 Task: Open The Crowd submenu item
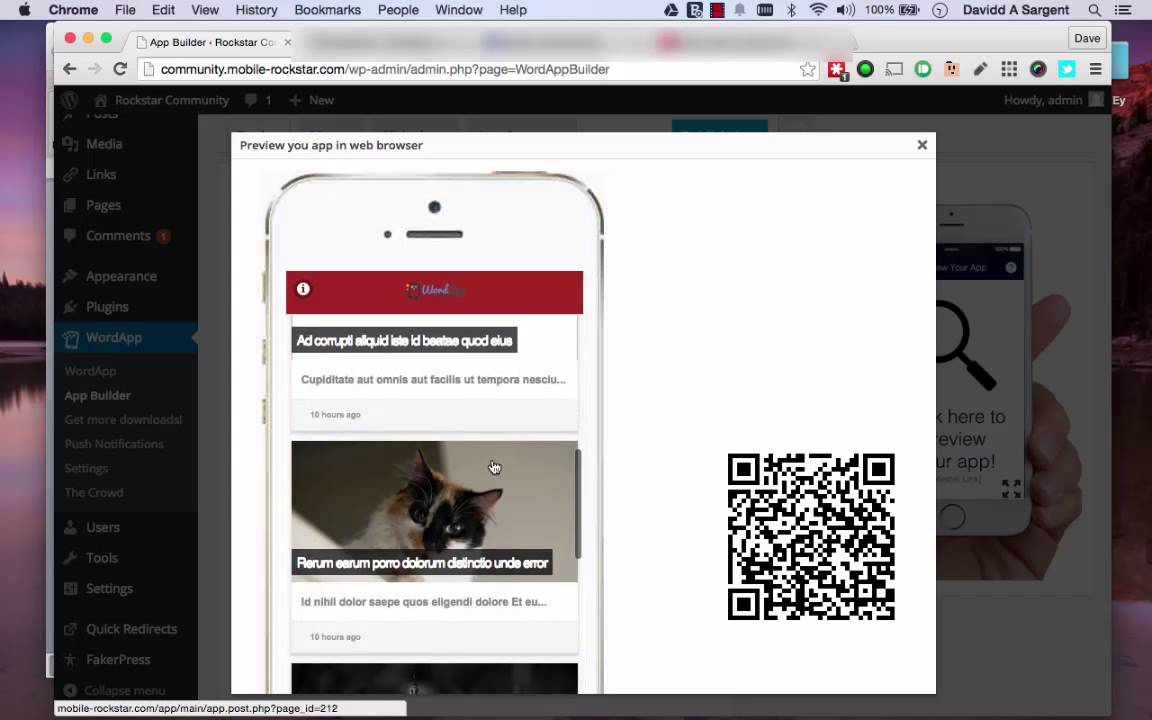pos(94,492)
